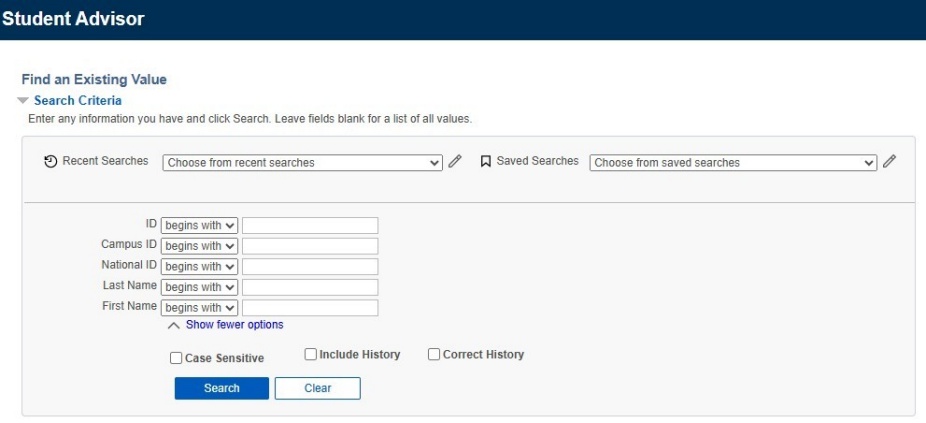The height and width of the screenshot is (423, 926).
Task: Click the Find an Existing Value heading
Action: pos(94,79)
